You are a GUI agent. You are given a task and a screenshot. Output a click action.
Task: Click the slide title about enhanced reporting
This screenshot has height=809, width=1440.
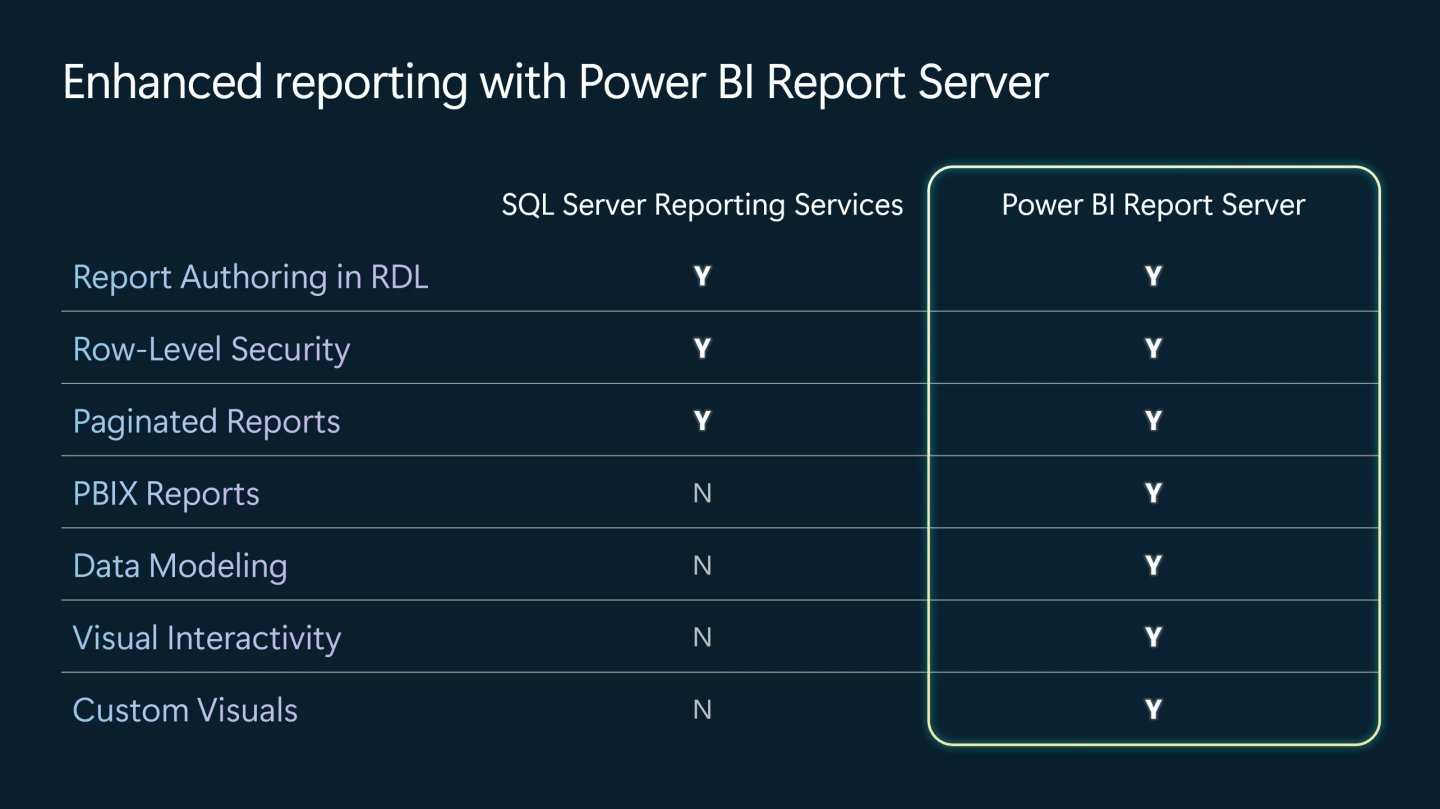tap(555, 82)
